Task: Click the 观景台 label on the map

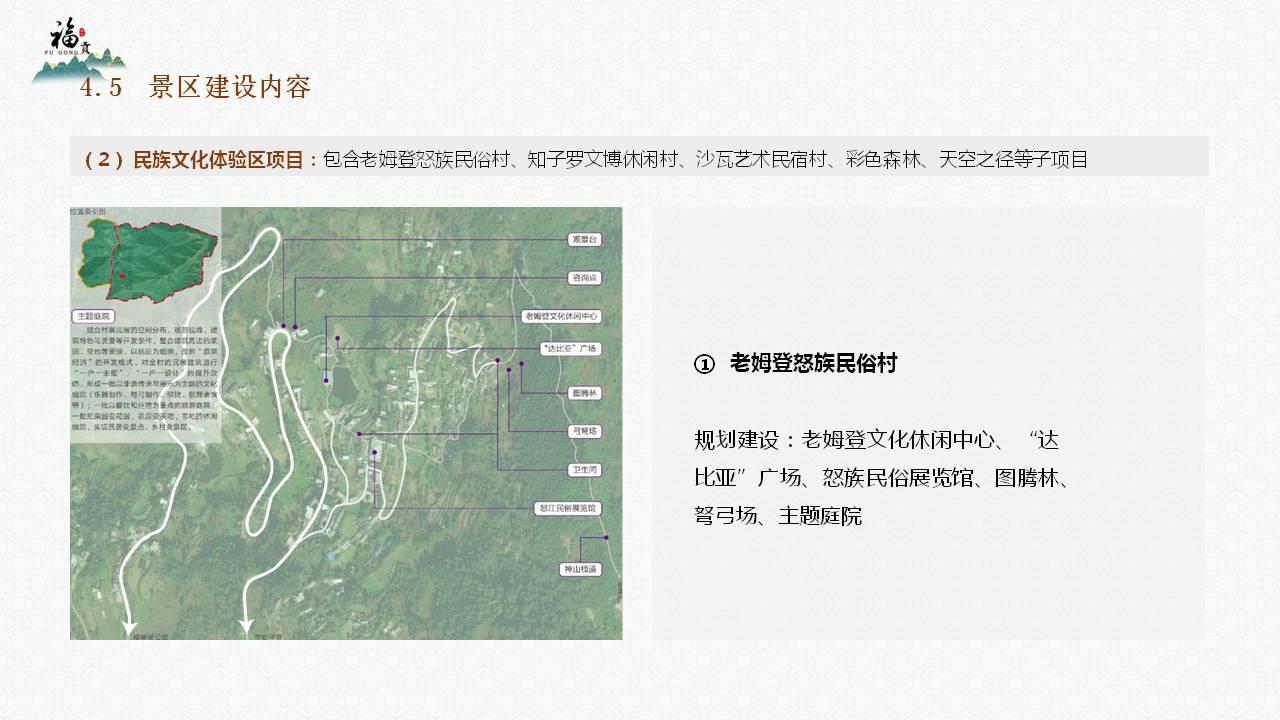Action: click(x=584, y=240)
